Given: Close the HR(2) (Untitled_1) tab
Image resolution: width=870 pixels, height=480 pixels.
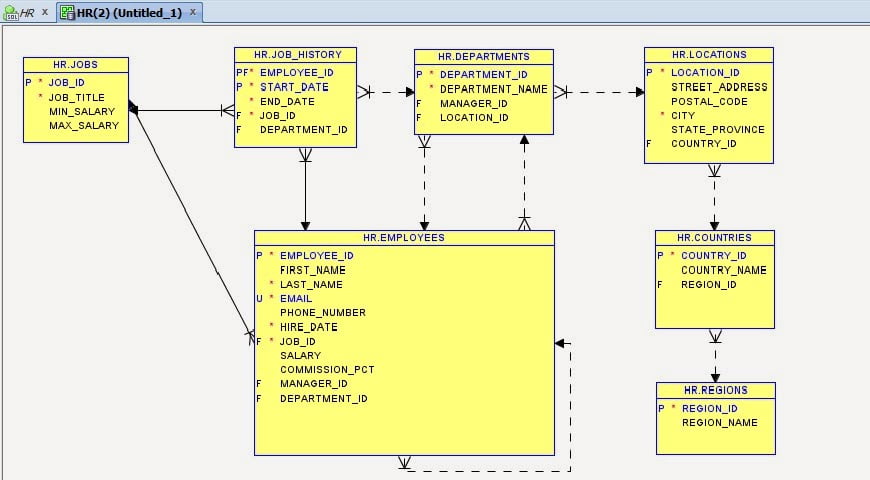Looking at the screenshot, I should (193, 12).
